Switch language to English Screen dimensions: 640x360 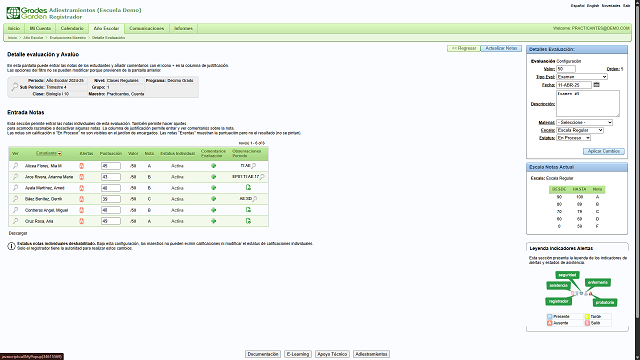593,6
